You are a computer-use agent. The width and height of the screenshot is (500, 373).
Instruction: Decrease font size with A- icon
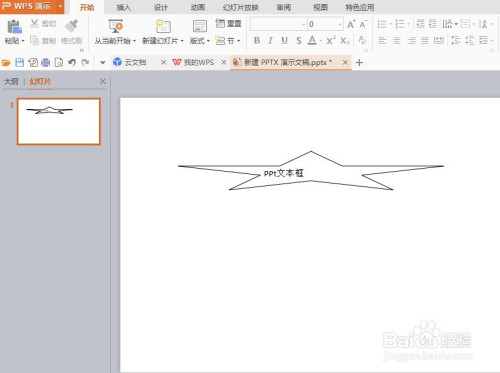coord(363,24)
